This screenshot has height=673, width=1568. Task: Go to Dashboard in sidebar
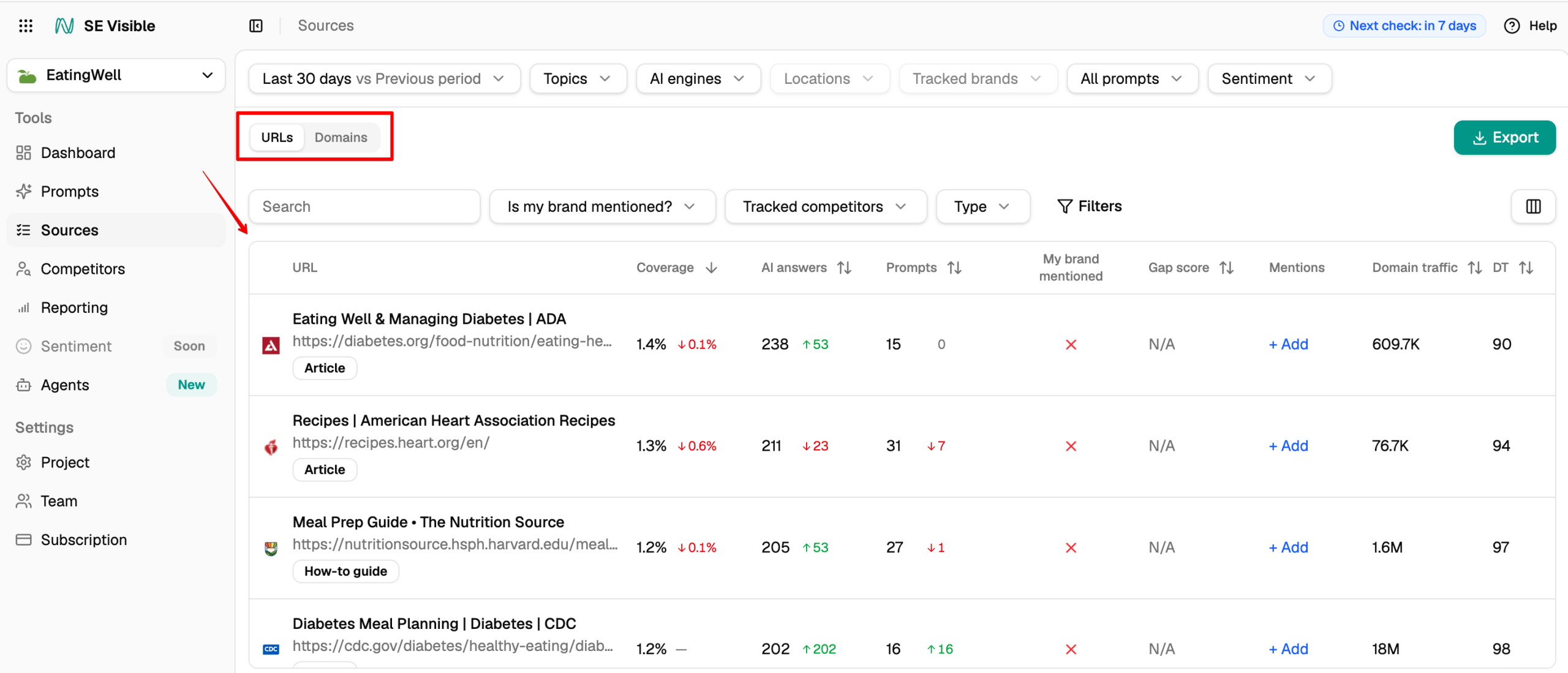click(x=116, y=152)
